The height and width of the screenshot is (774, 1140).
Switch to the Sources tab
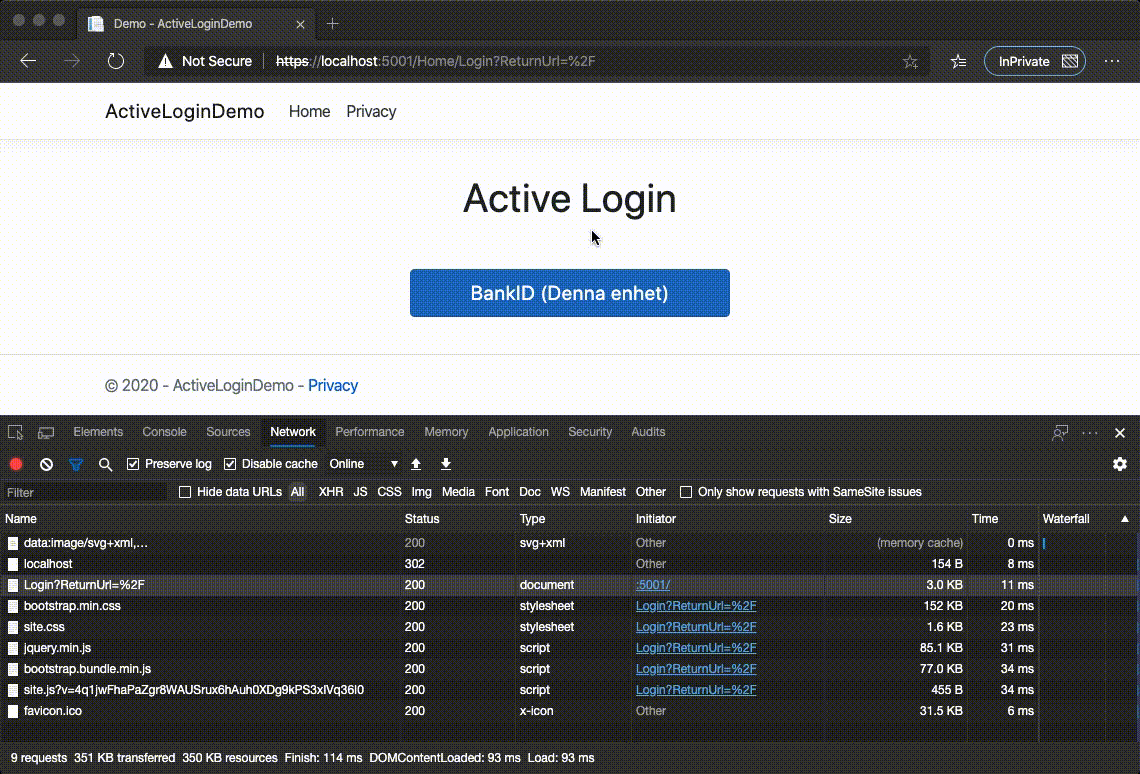tap(228, 432)
